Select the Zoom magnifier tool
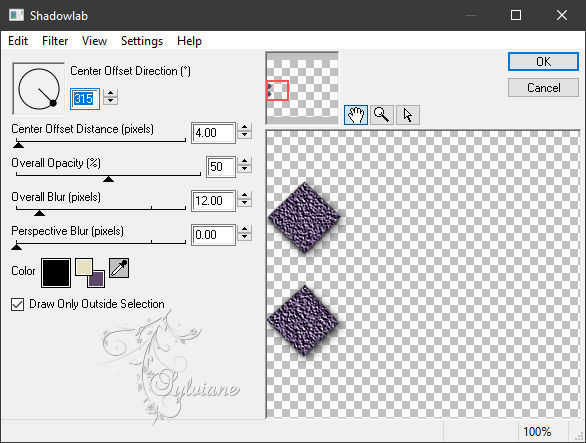The image size is (586, 443). 382,114
